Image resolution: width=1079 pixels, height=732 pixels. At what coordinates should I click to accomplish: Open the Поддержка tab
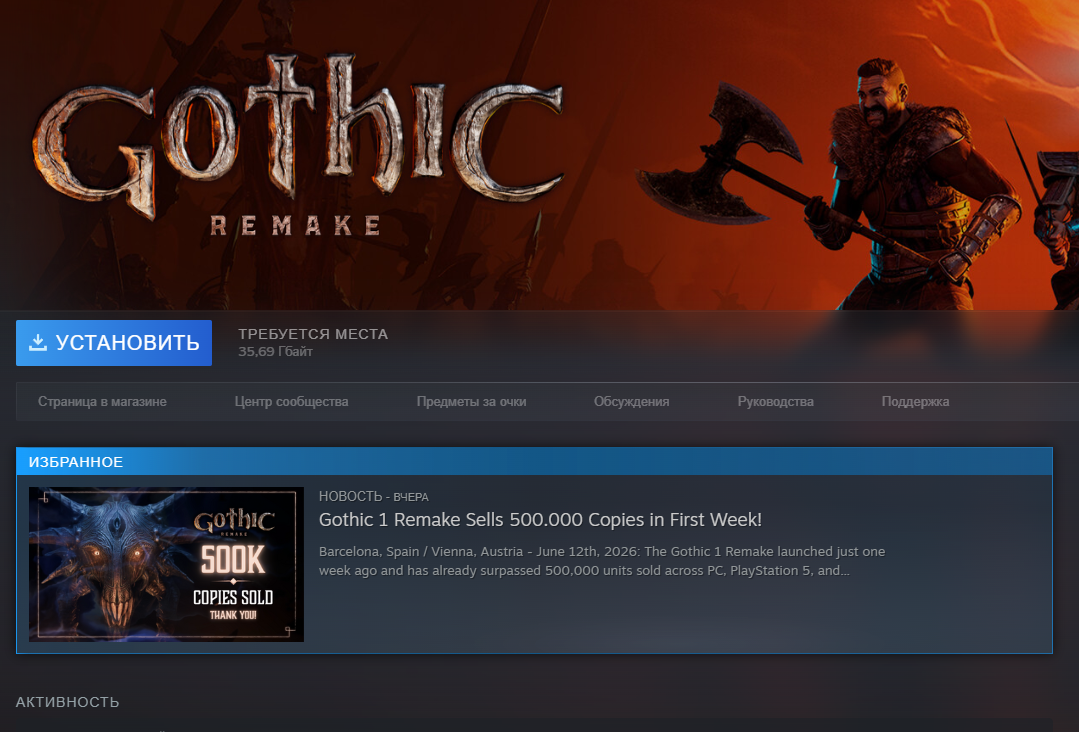pyautogui.click(x=915, y=402)
